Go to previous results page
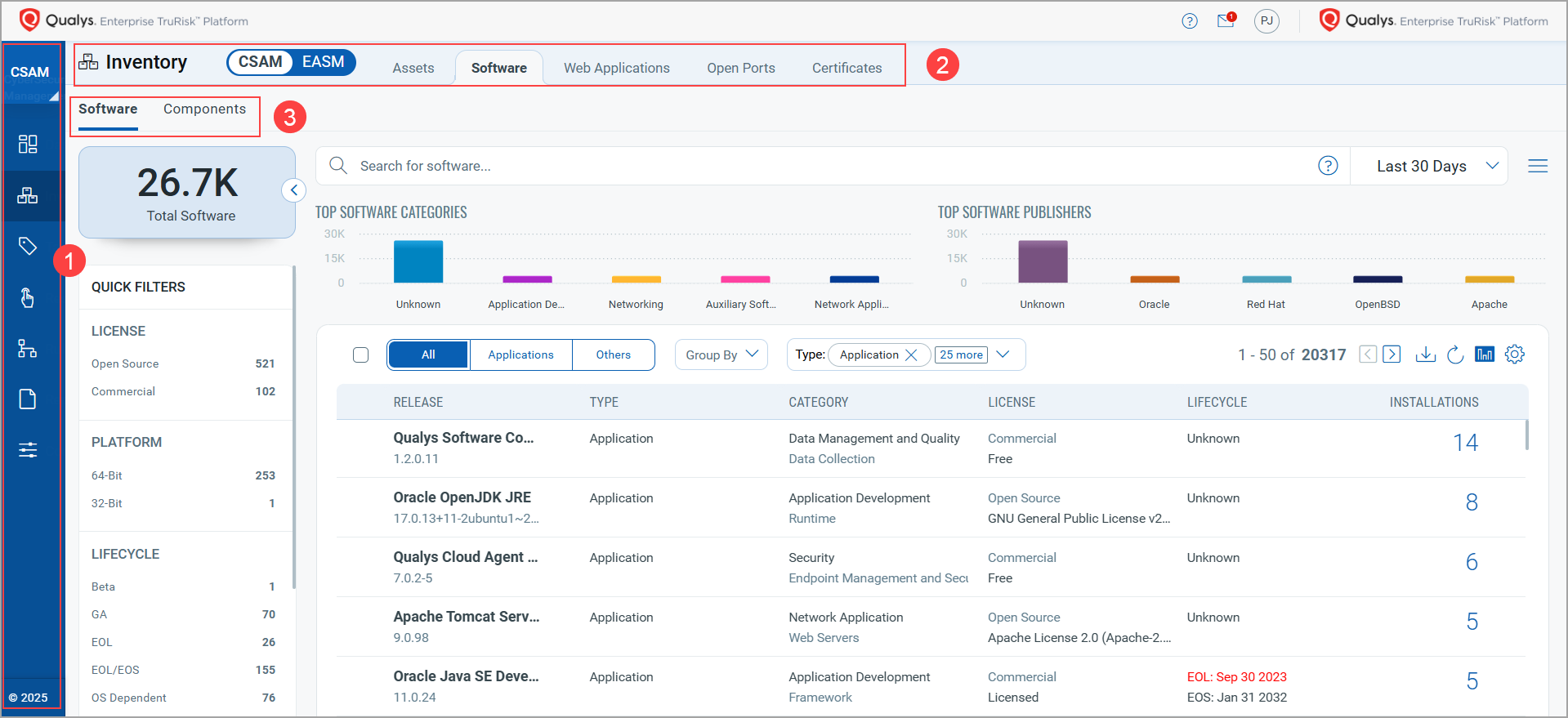This screenshot has height=718, width=1568. pos(1368,355)
